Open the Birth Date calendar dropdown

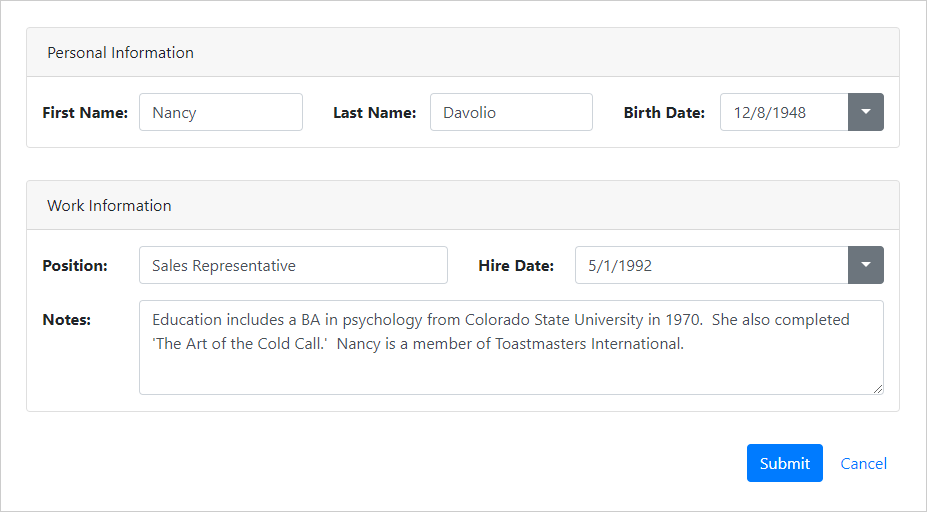(x=865, y=112)
